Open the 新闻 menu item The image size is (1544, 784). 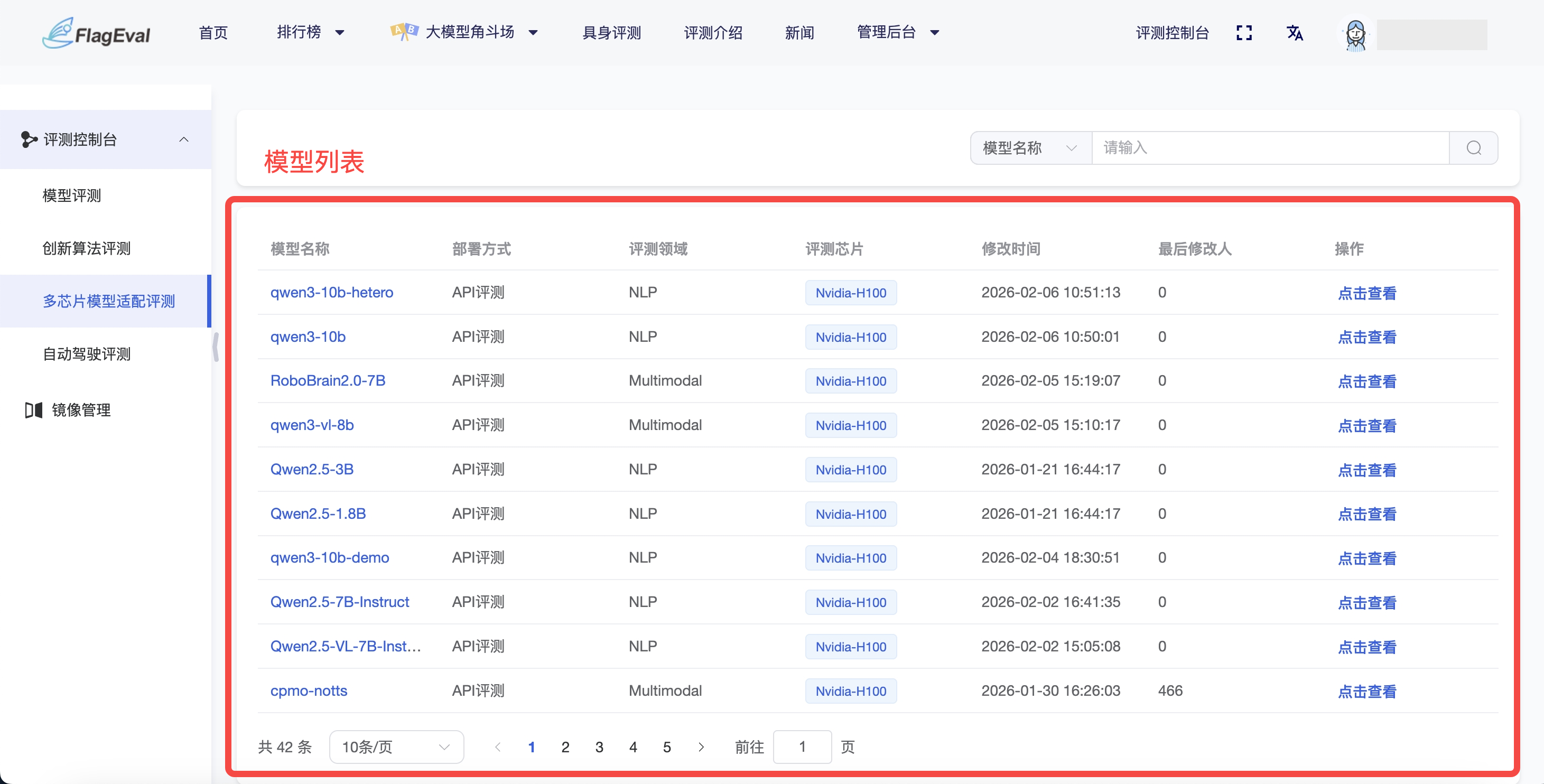(x=800, y=32)
